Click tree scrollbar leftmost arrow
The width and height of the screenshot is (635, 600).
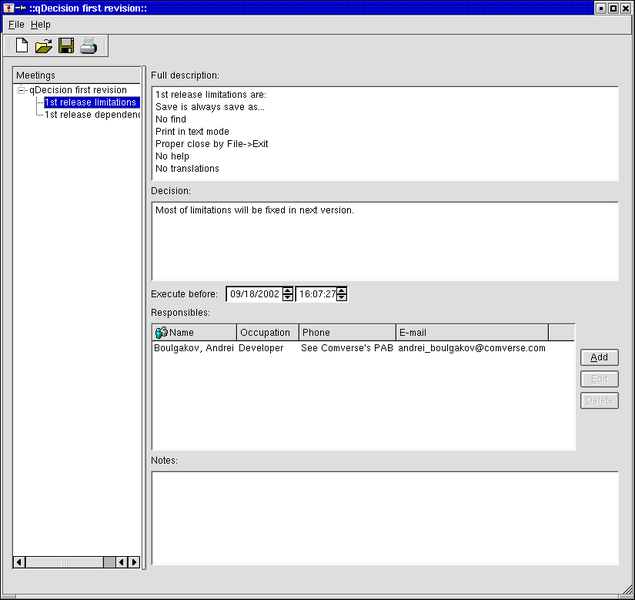[x=19, y=562]
